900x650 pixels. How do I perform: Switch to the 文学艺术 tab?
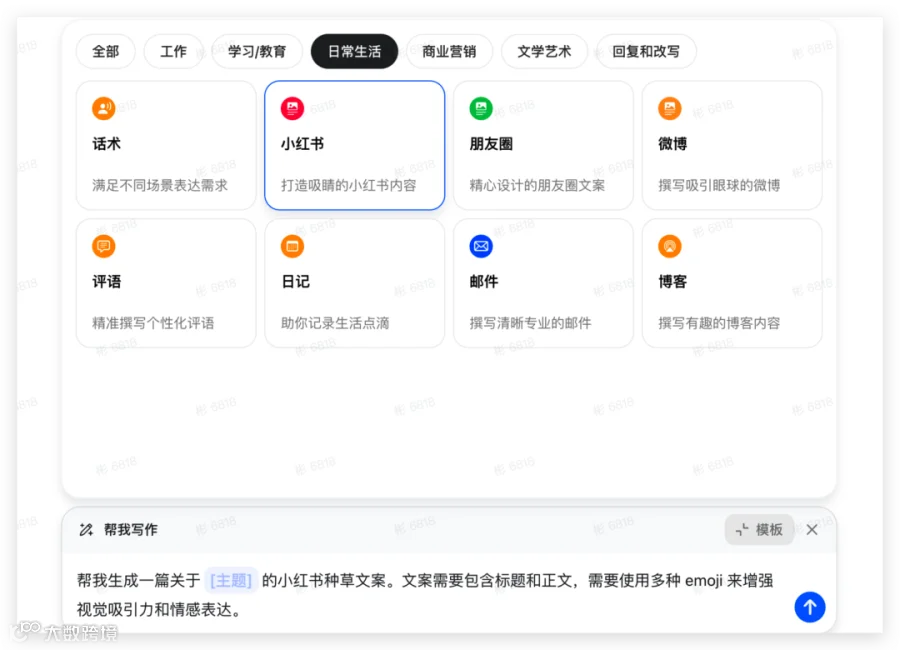tap(544, 52)
